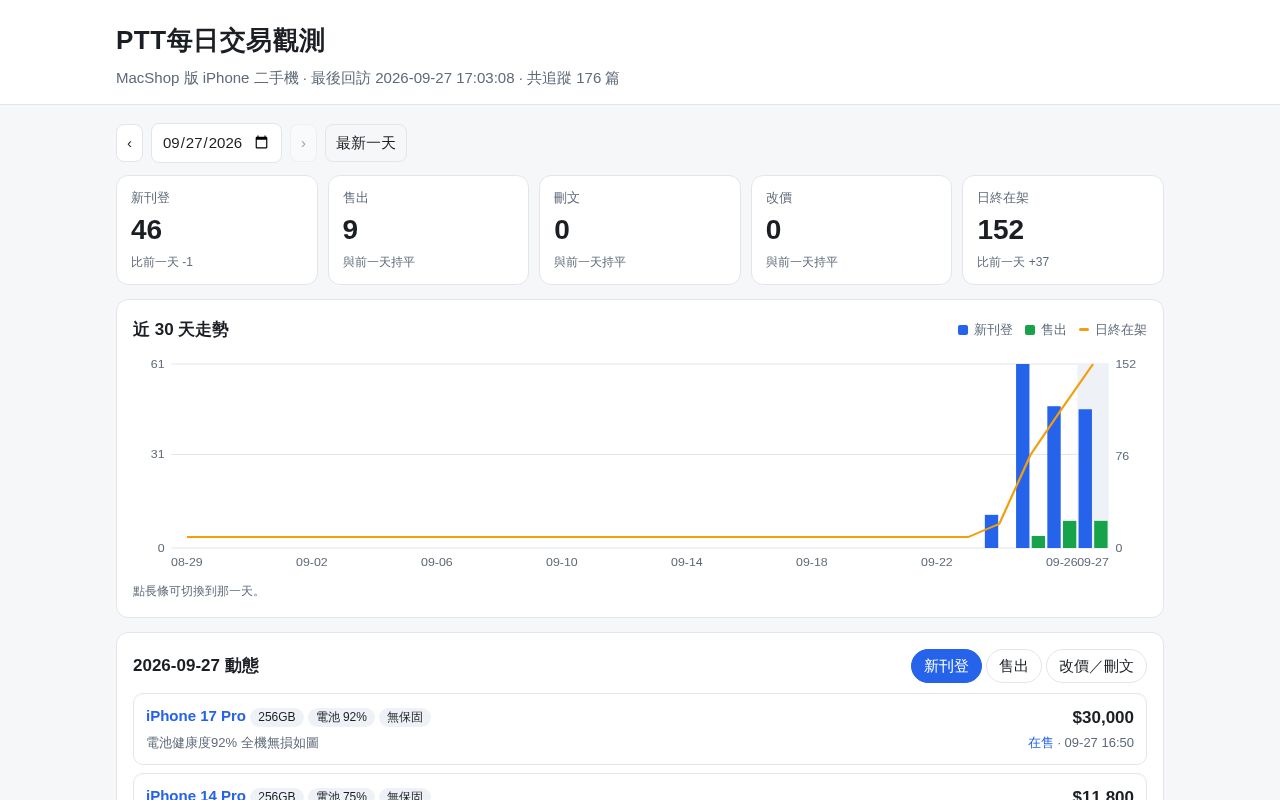Click the 256GB tag on iPhone 17 Pro
1280x800 pixels.
click(x=277, y=717)
